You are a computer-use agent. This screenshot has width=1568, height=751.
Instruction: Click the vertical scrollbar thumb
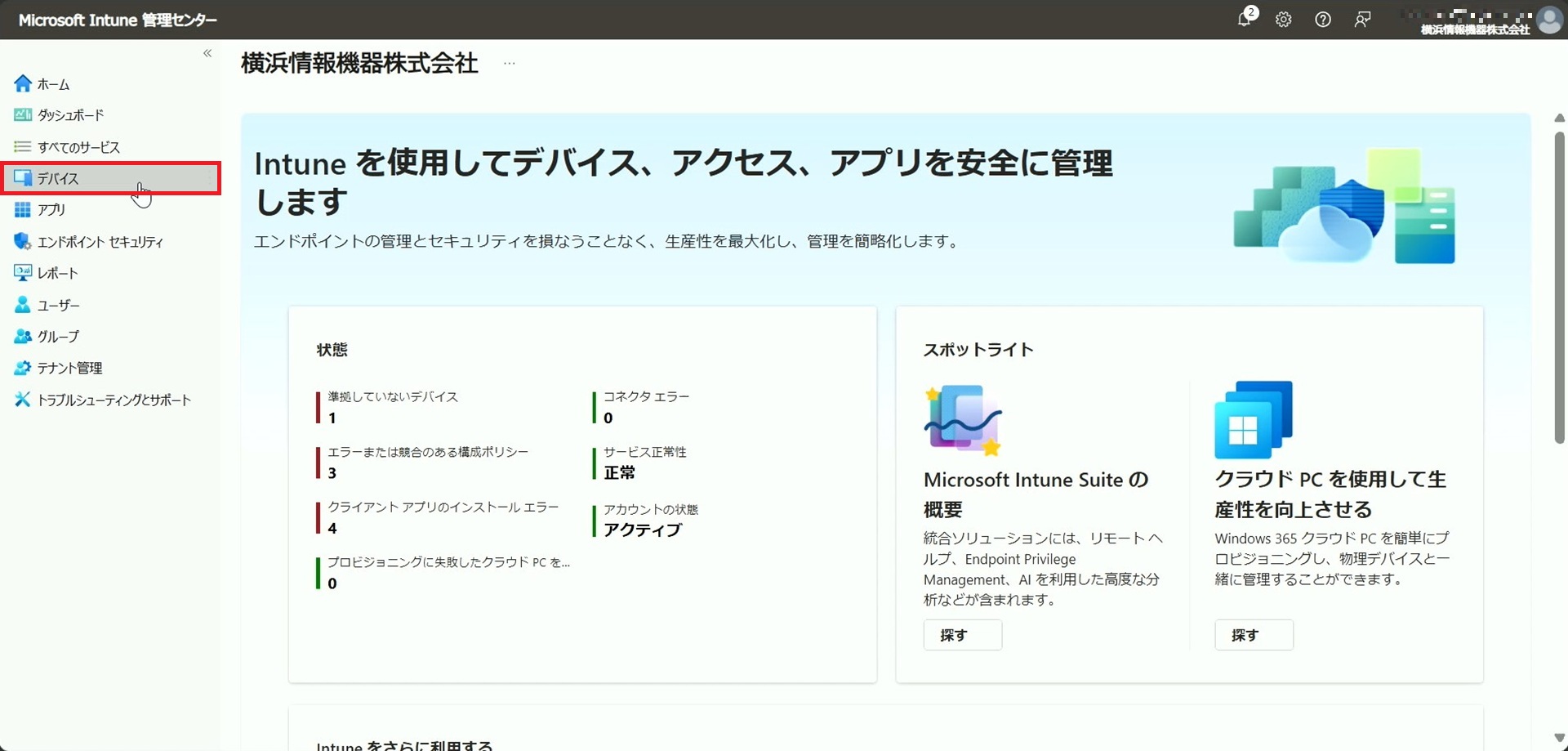coord(1559,288)
